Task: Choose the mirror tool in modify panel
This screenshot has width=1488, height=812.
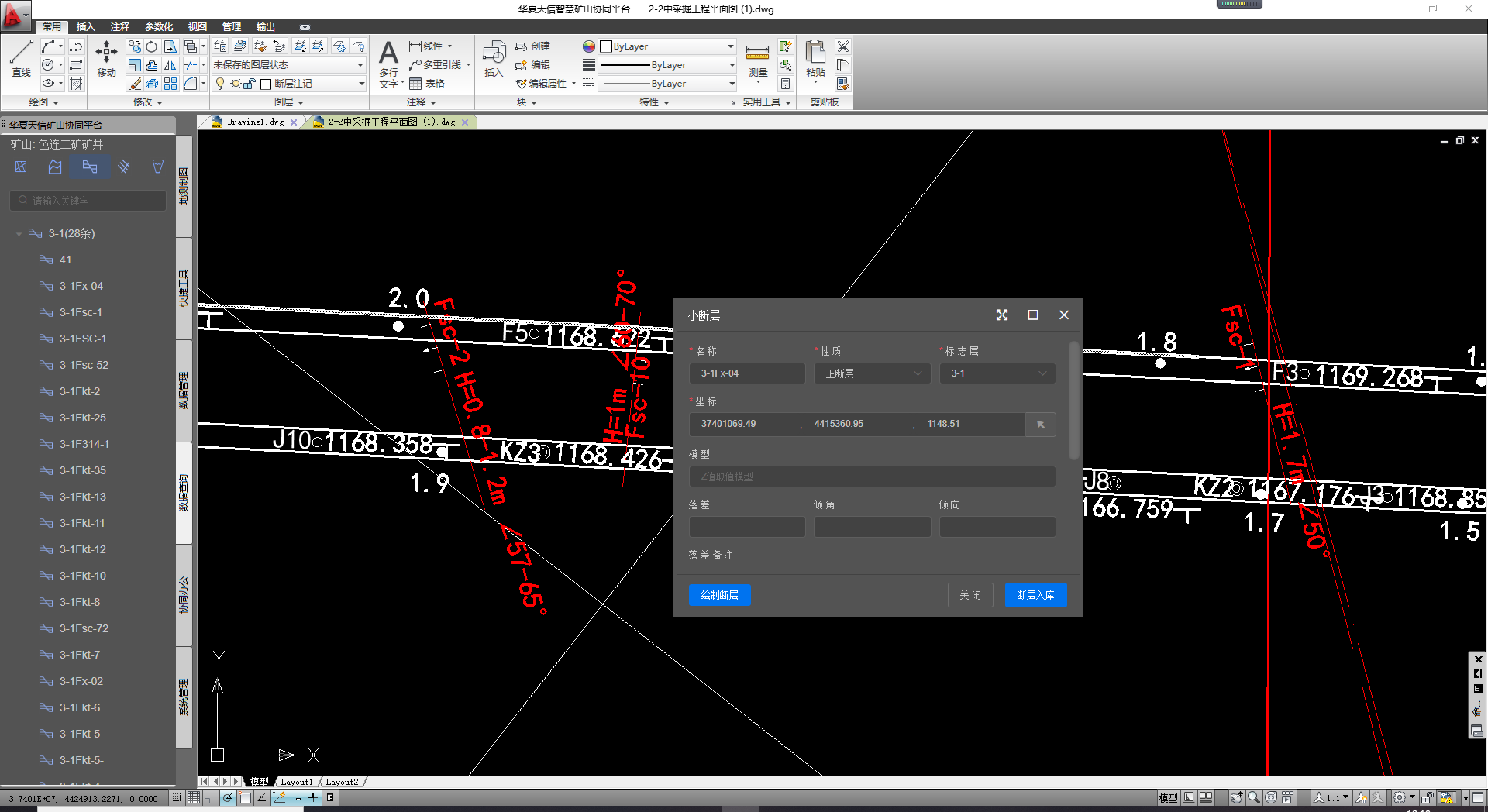Action: pos(170,65)
